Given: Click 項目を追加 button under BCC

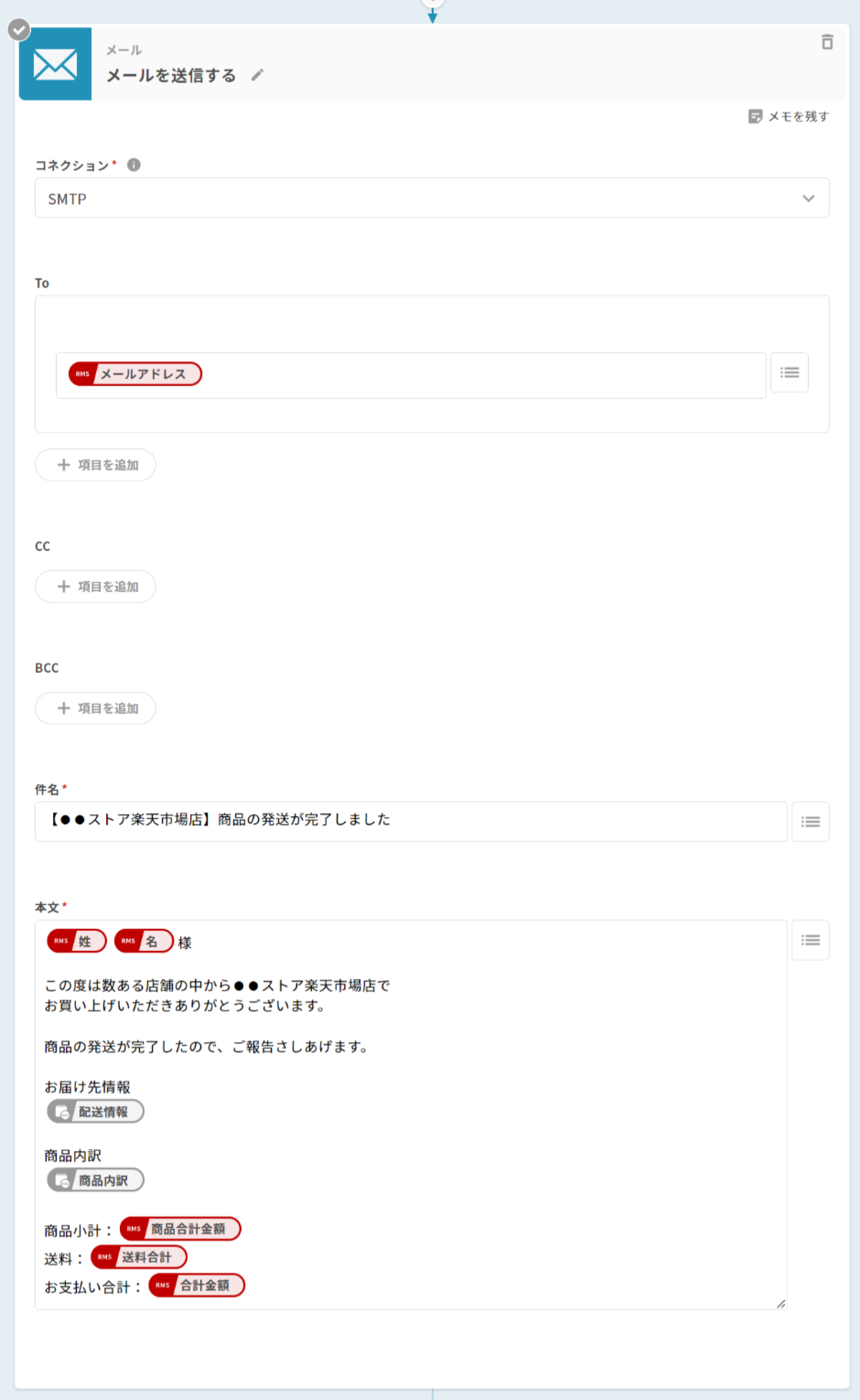Looking at the screenshot, I should pyautogui.click(x=95, y=708).
